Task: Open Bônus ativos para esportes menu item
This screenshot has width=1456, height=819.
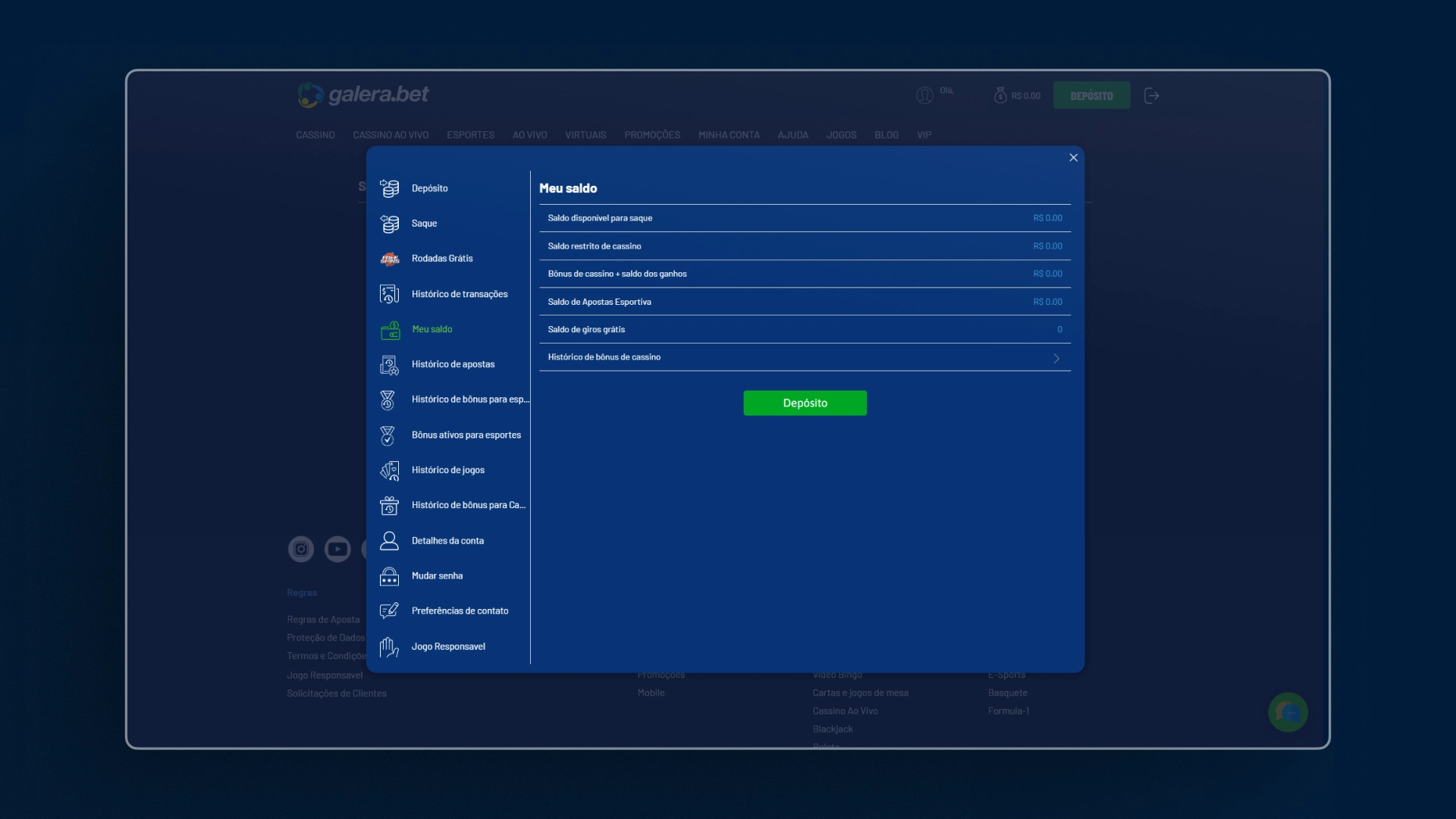Action: pyautogui.click(x=466, y=435)
